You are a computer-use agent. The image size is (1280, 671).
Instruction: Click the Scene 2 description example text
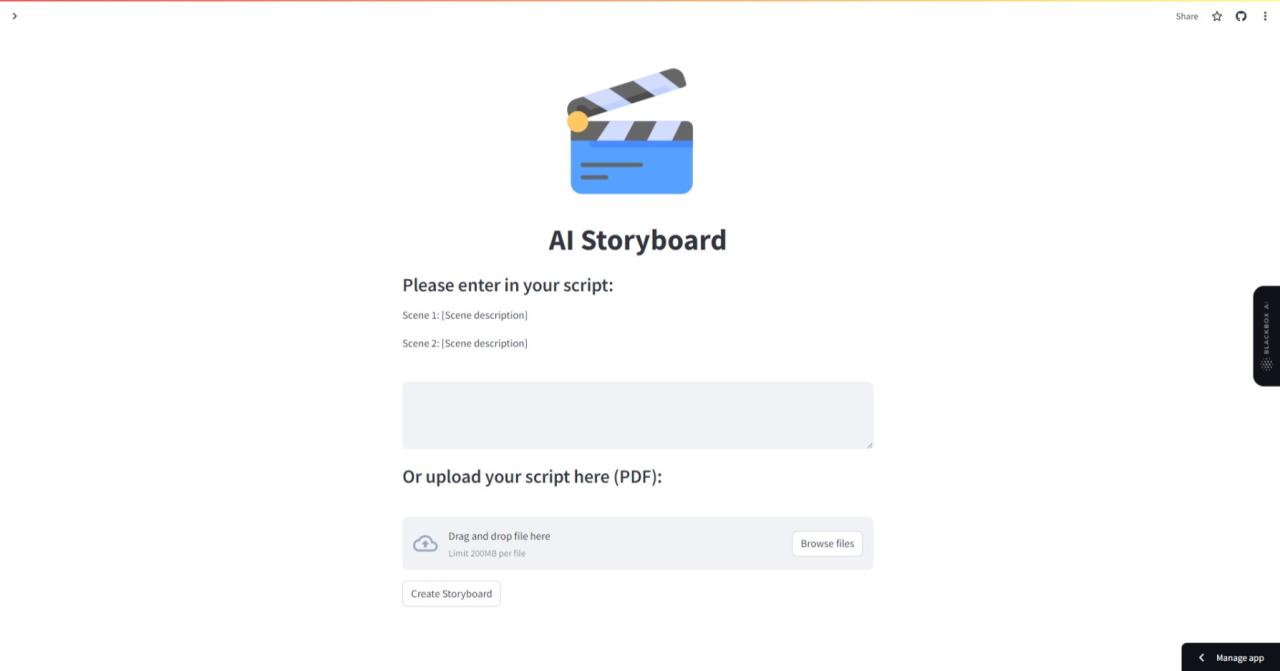465,343
